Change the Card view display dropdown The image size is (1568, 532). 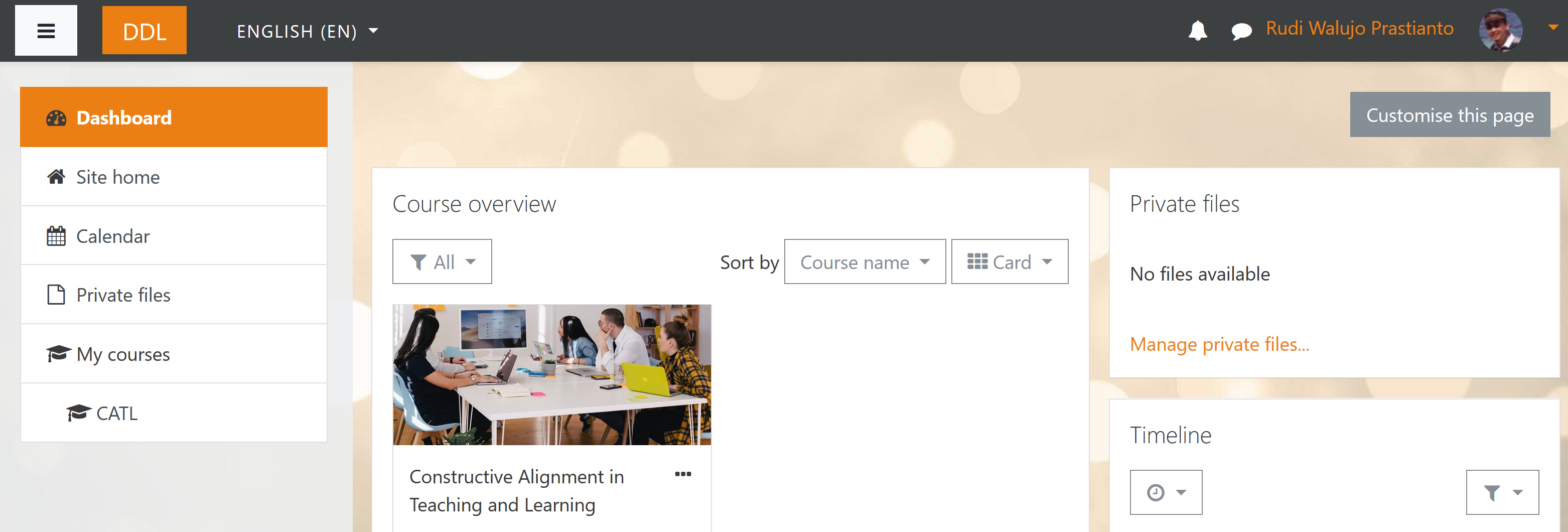[1009, 262]
